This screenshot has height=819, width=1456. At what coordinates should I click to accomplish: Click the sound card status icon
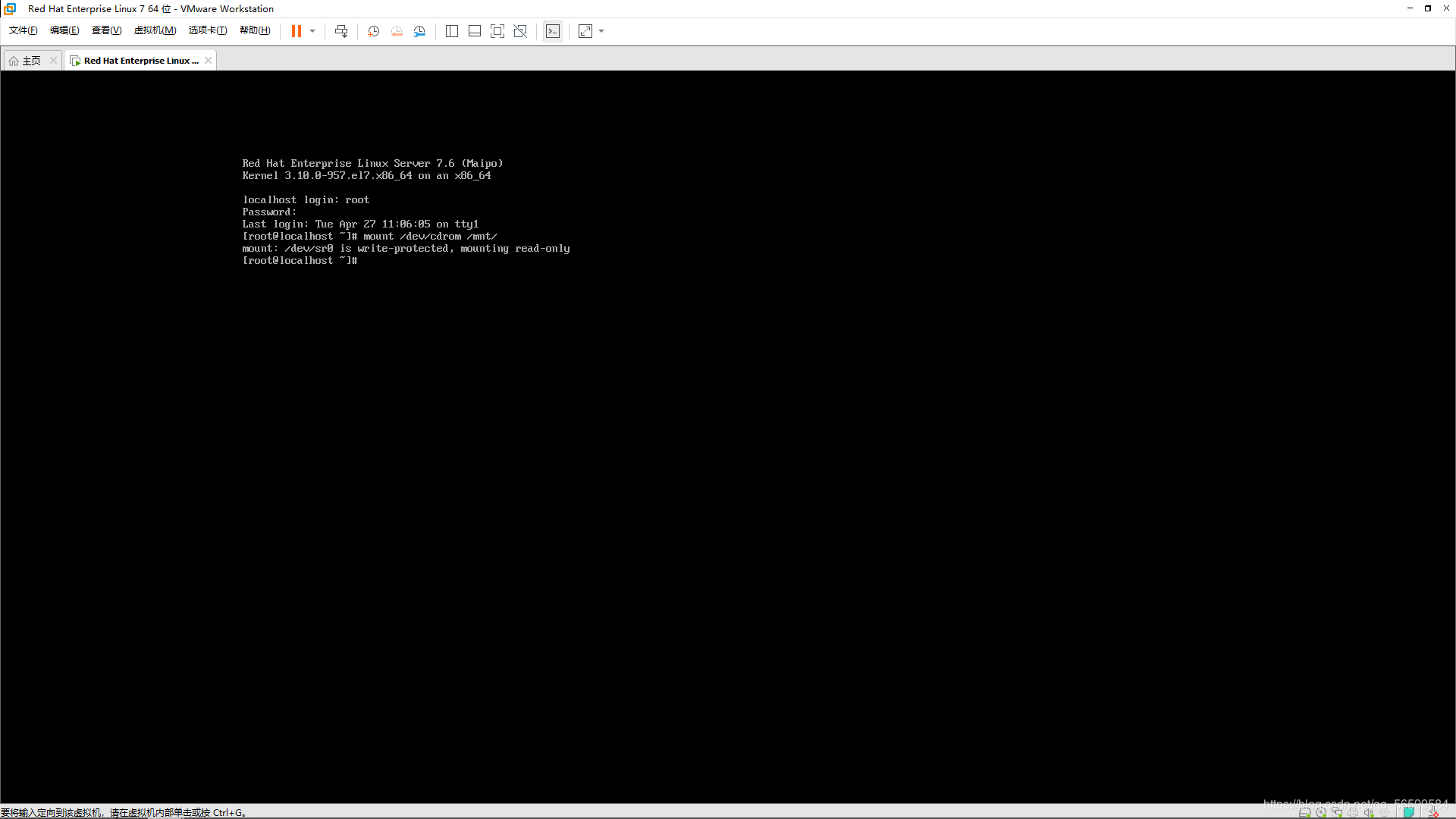(x=1369, y=812)
